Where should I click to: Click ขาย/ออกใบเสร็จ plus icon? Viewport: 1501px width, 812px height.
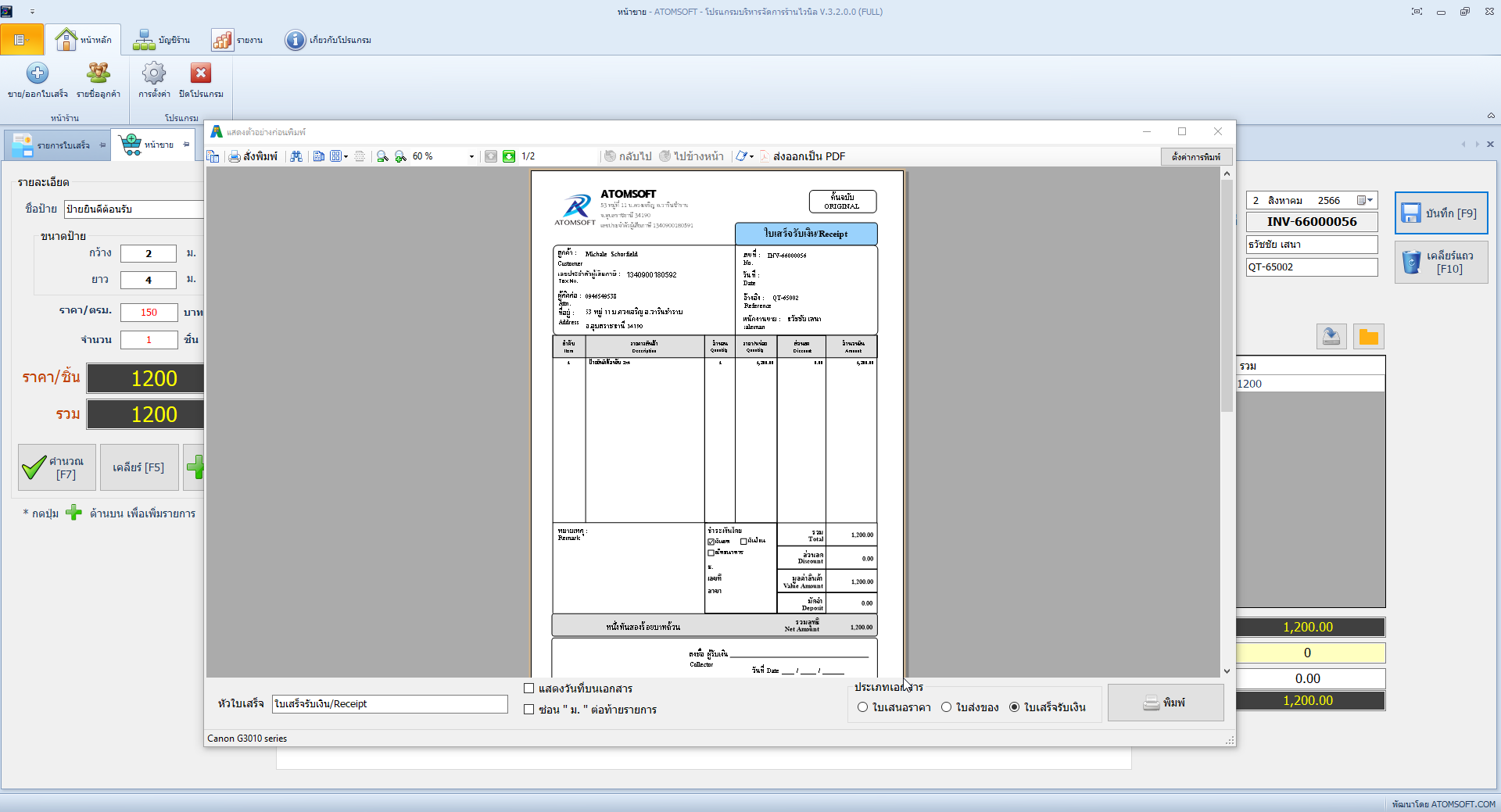coord(38,73)
